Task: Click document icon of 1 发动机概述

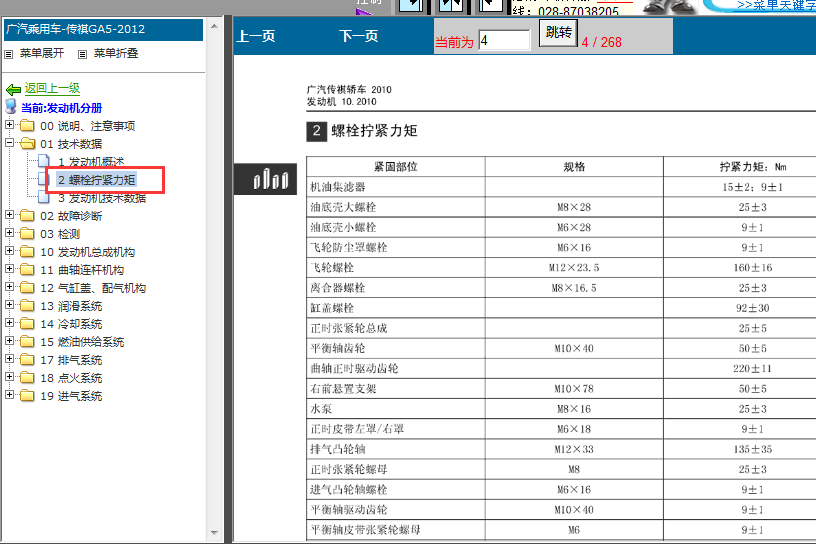Action: point(44,161)
